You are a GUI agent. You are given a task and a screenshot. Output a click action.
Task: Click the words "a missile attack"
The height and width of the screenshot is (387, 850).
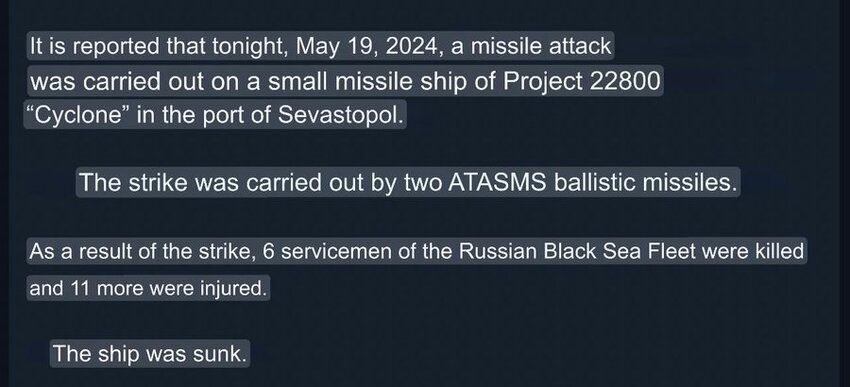[531, 46]
